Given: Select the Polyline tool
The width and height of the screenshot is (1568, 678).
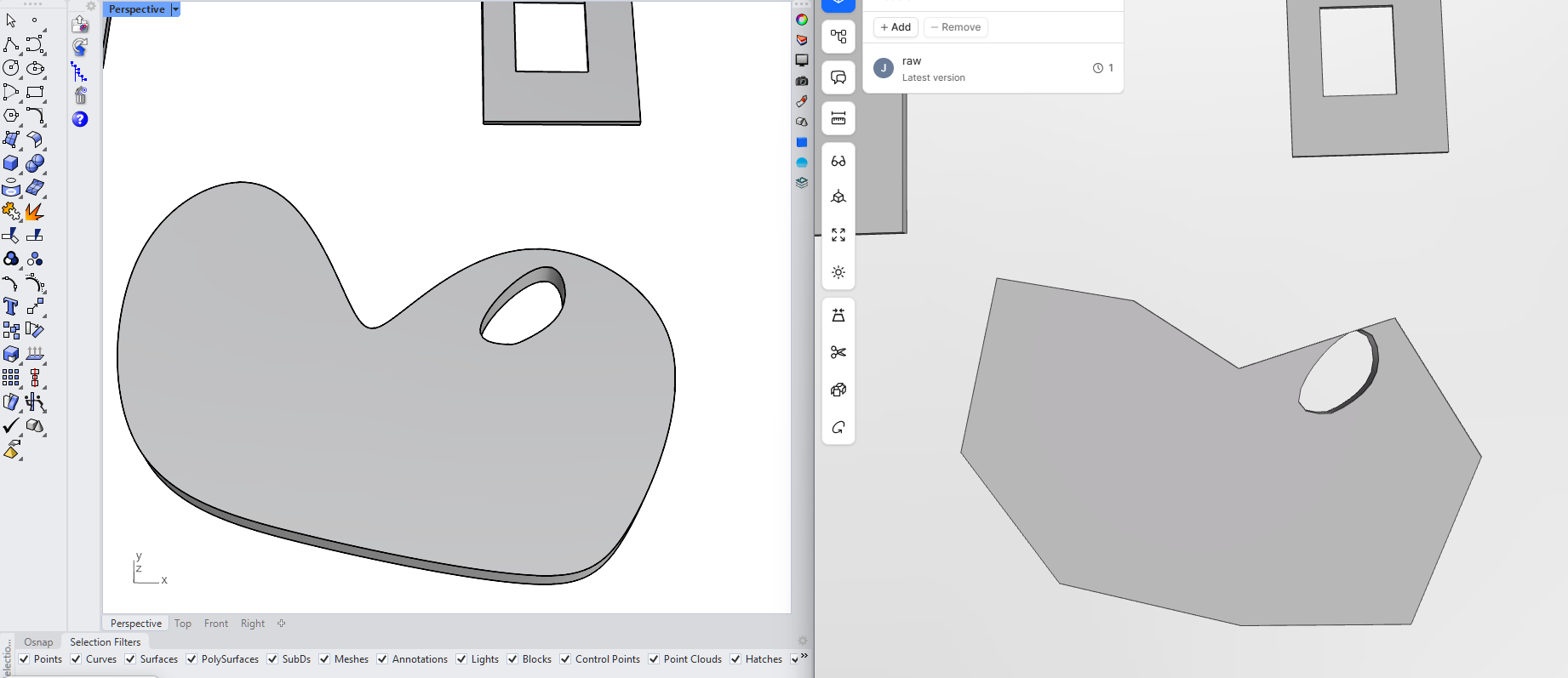Looking at the screenshot, I should [11, 44].
